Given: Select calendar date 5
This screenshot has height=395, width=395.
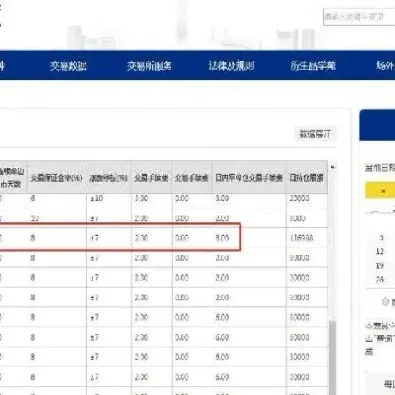Looking at the screenshot, I should (381, 238).
